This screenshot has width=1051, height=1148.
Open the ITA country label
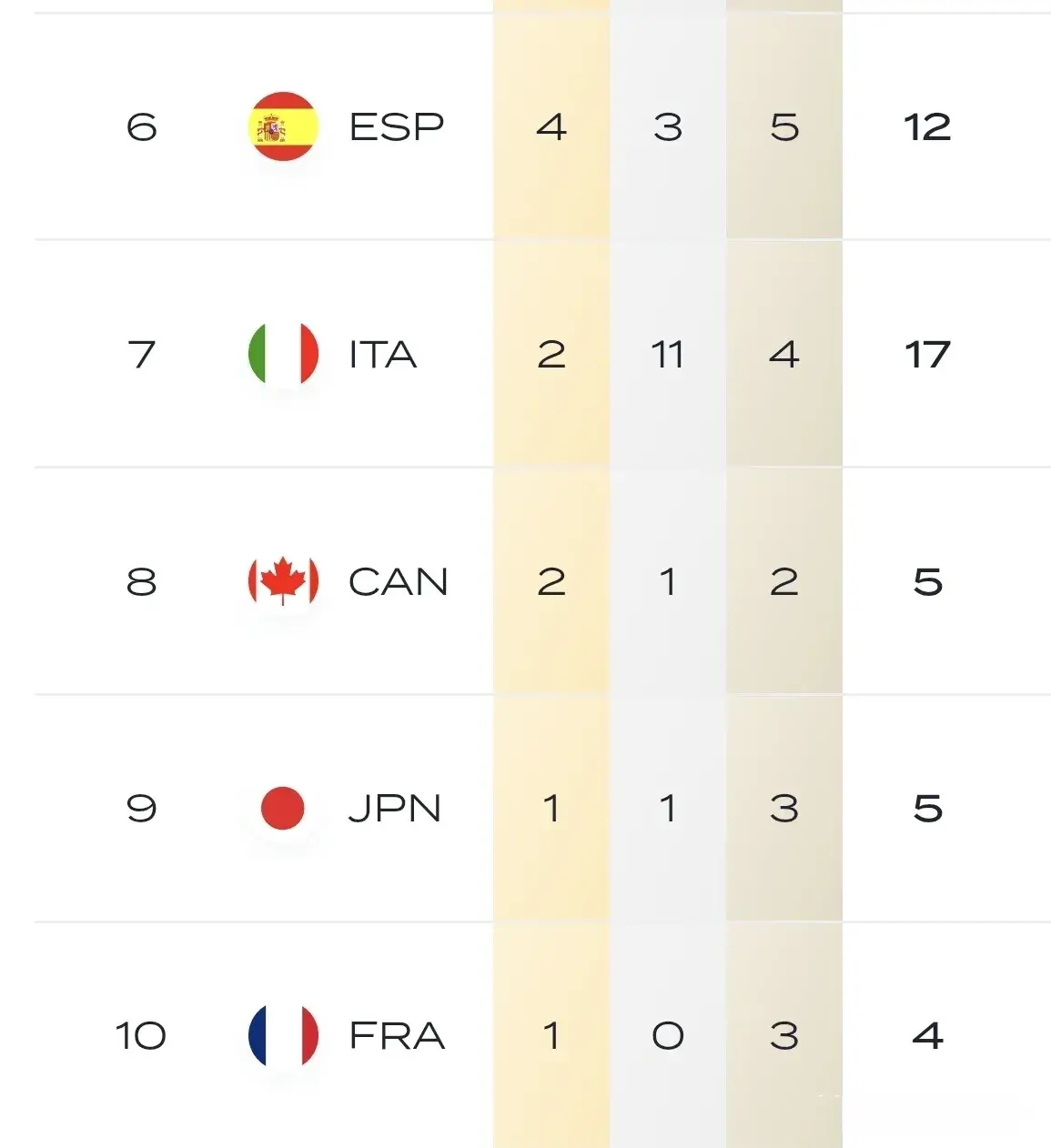[383, 354]
